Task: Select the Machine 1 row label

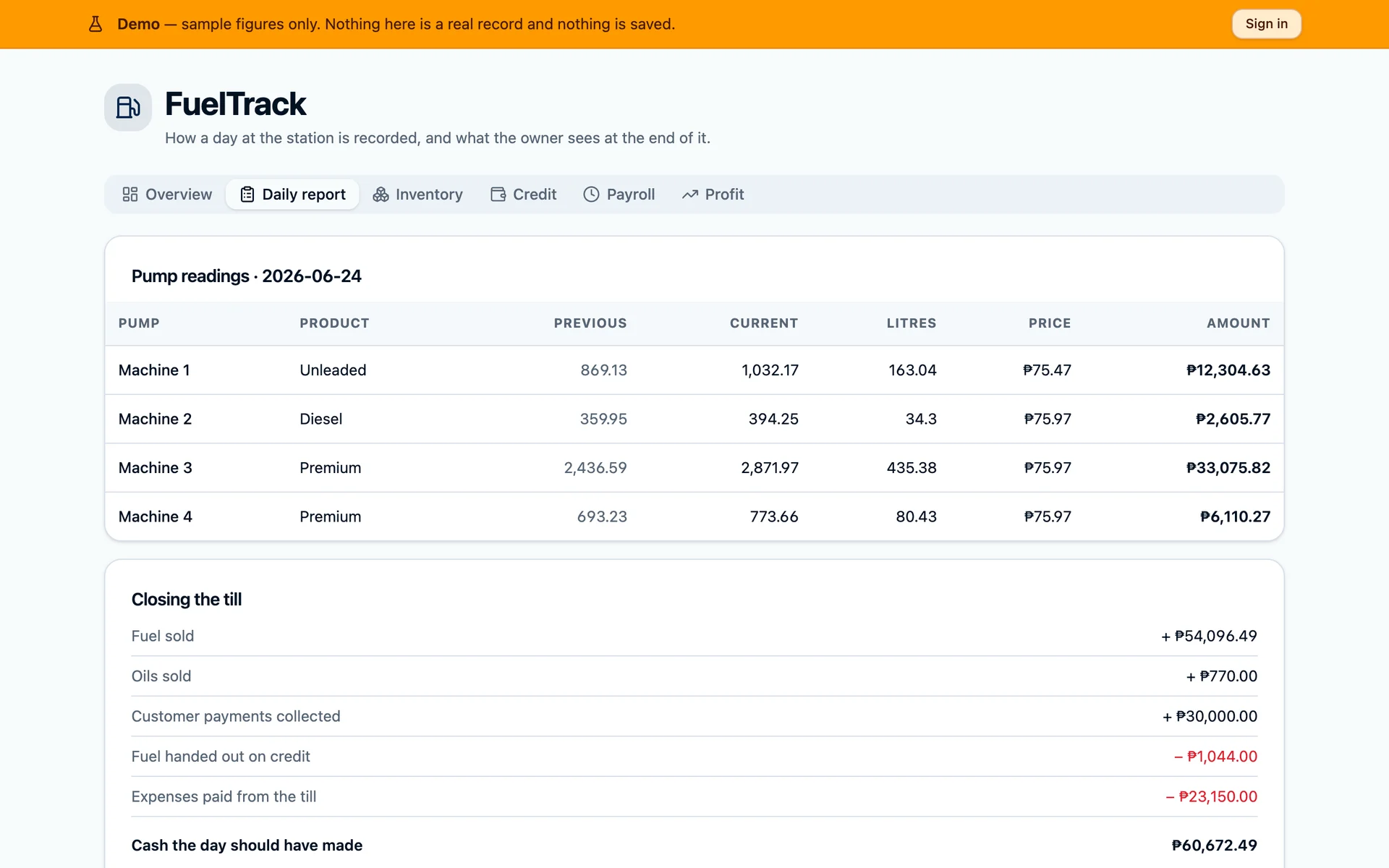Action: [x=154, y=370]
